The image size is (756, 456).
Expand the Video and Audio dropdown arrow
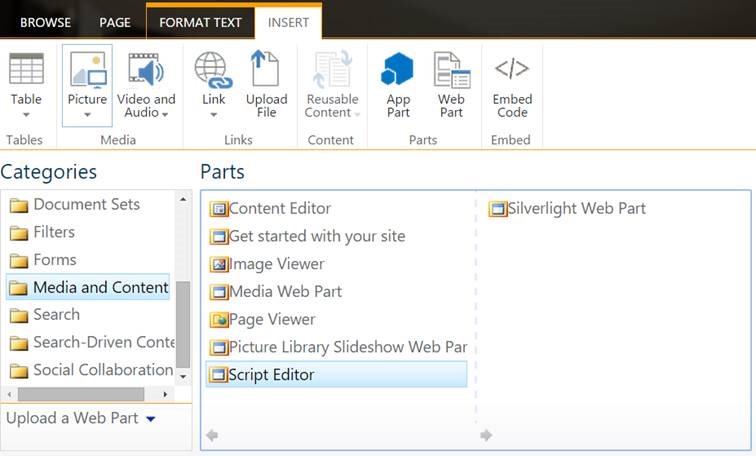(165, 115)
